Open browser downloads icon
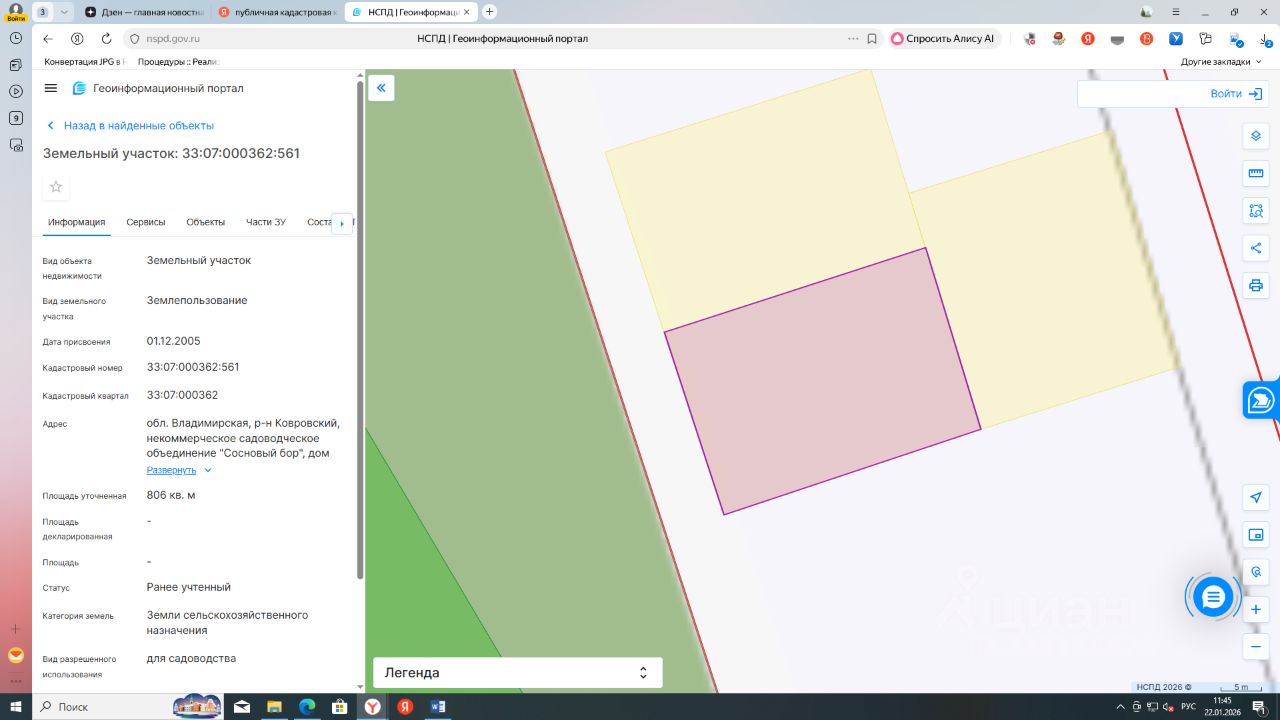Viewport: 1280px width, 720px height. [x=1266, y=39]
